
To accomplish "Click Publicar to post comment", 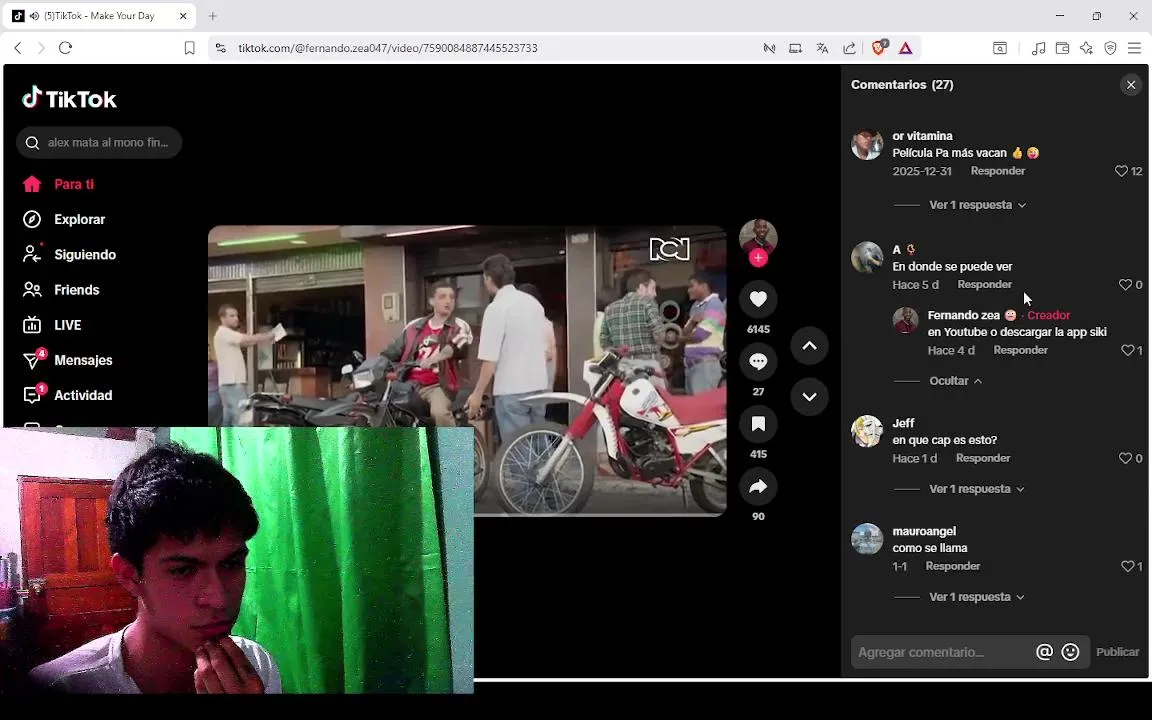I will tap(1117, 652).
